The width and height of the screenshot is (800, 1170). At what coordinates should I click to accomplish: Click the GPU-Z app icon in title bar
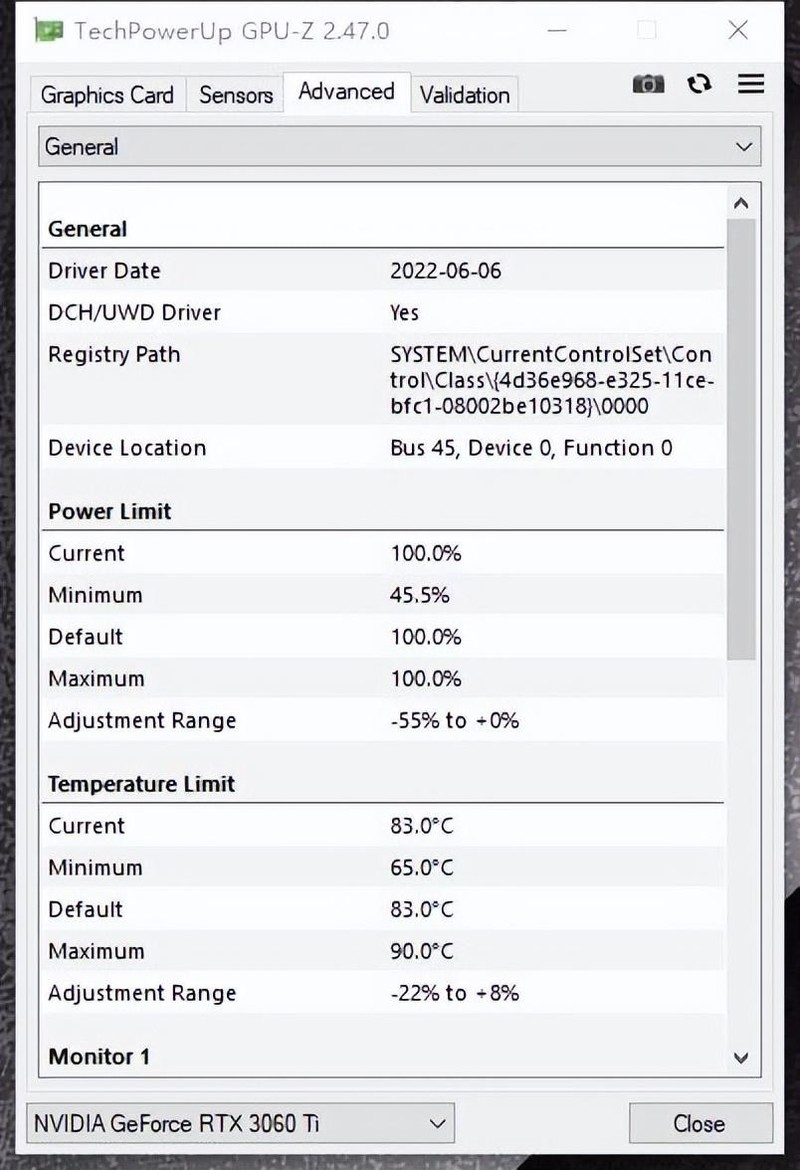[48, 30]
